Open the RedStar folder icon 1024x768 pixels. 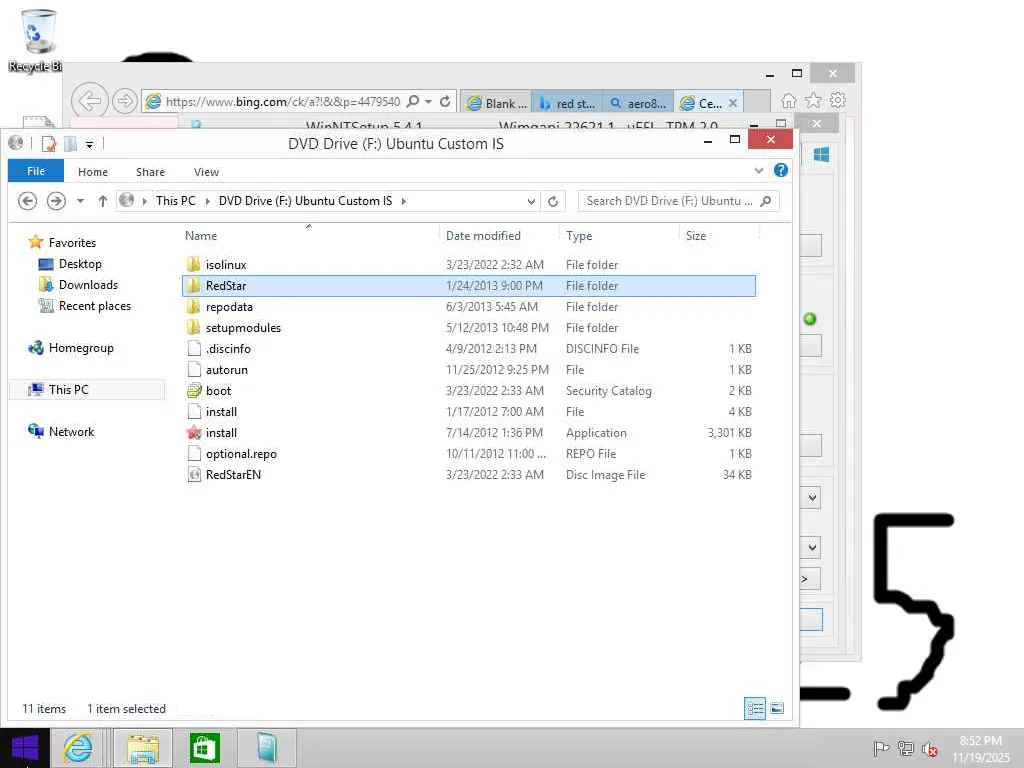click(x=193, y=285)
